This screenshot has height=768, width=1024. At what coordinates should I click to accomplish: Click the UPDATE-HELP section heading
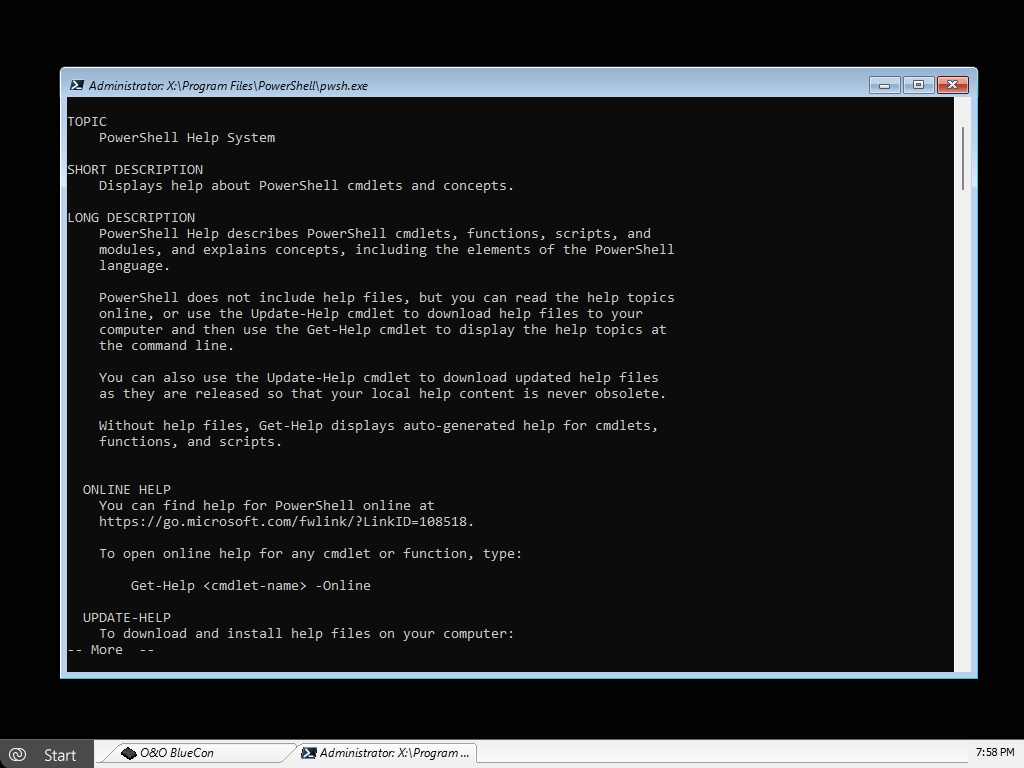126,618
